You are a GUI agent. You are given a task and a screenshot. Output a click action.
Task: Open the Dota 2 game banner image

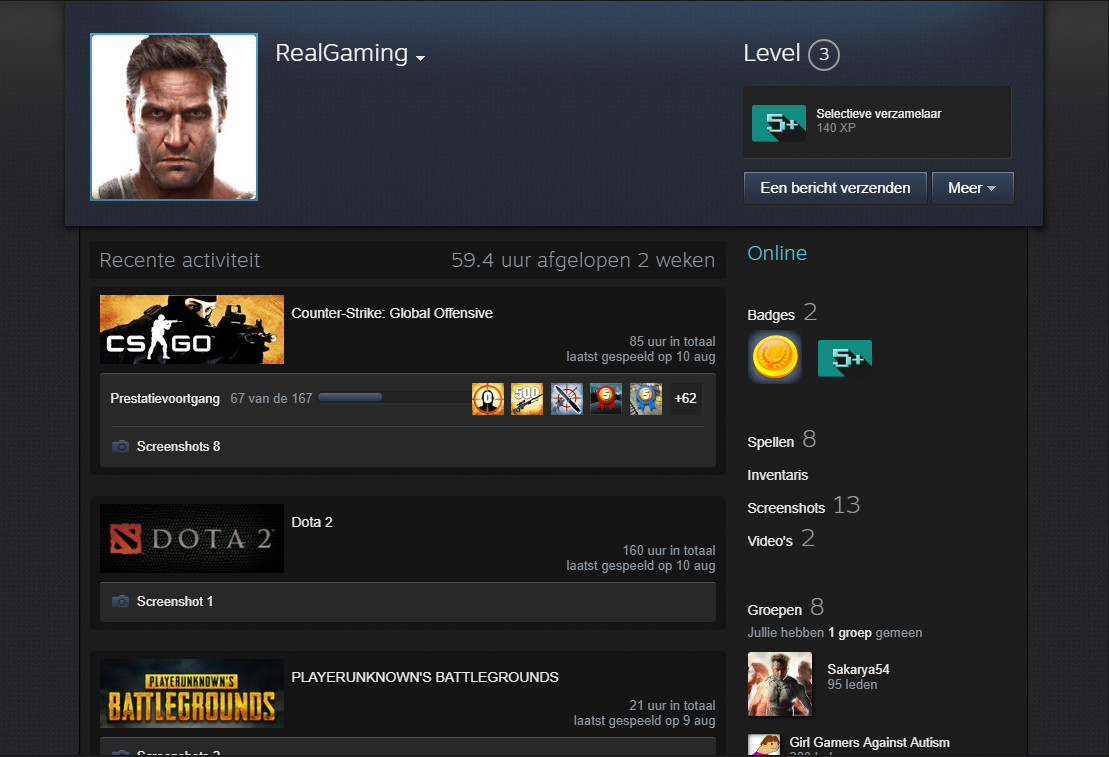[x=192, y=538]
